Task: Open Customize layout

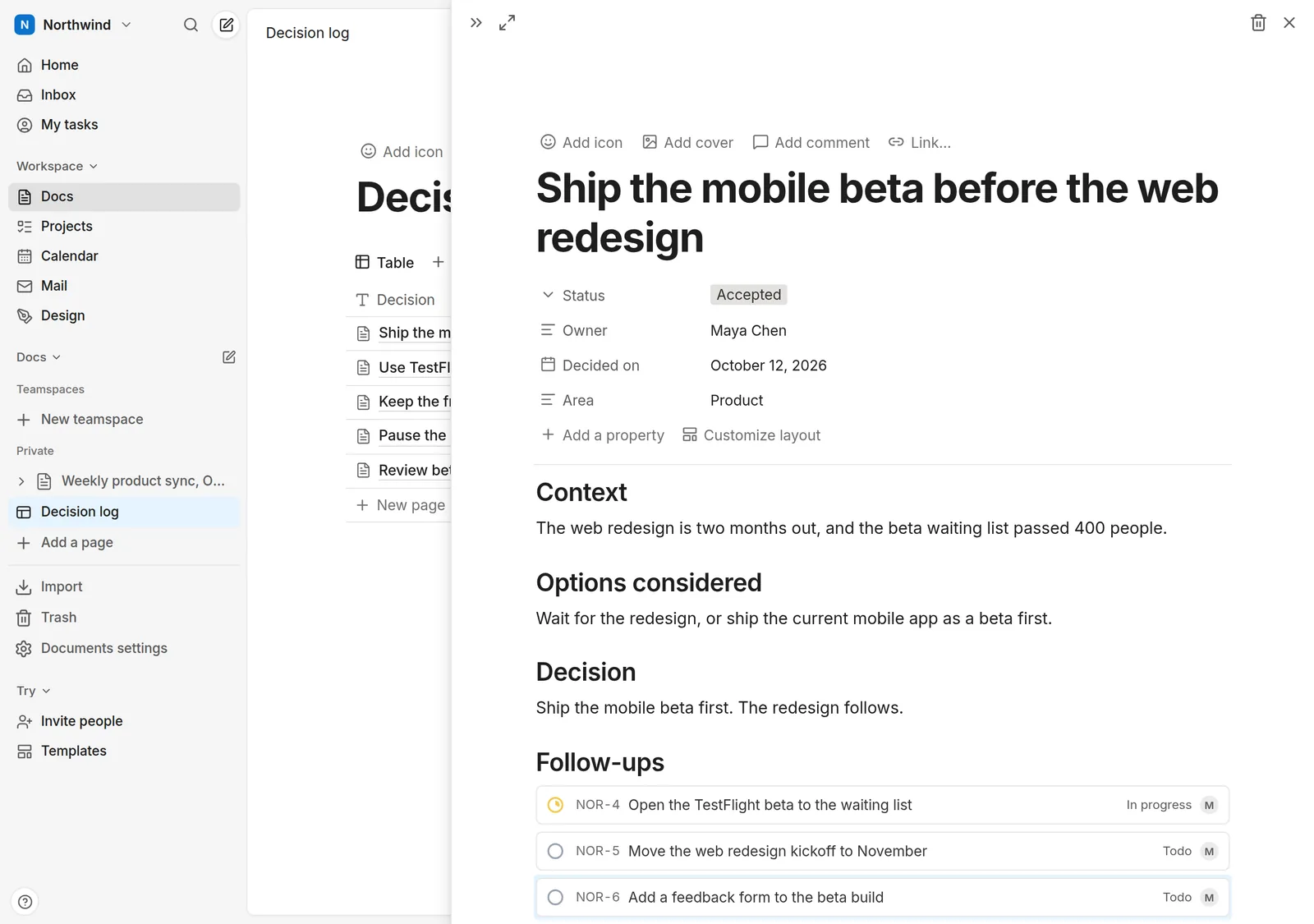Action: pos(751,435)
